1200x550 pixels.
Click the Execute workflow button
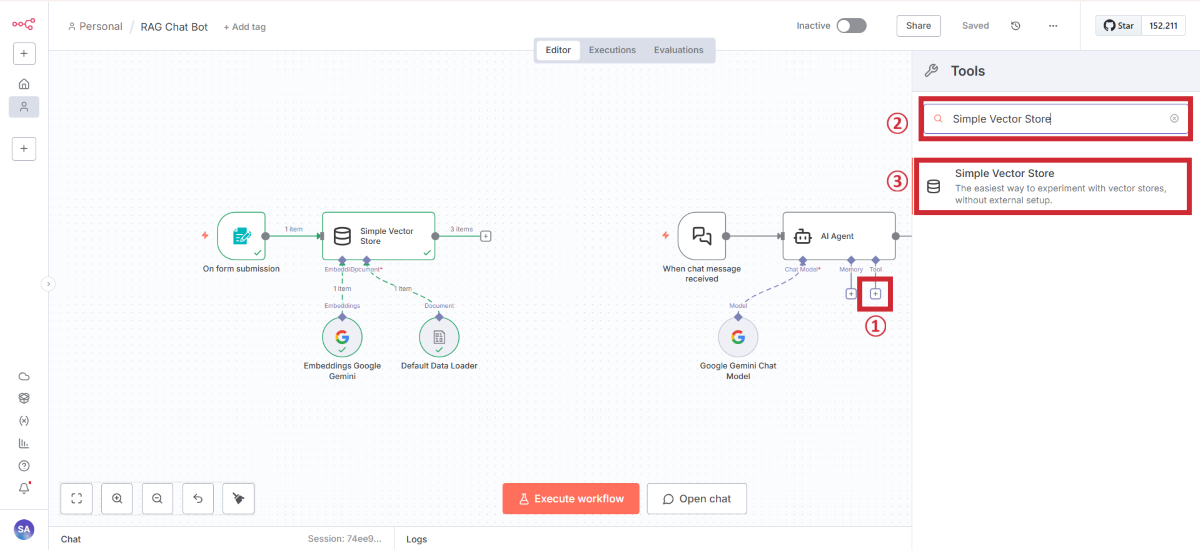pos(570,499)
